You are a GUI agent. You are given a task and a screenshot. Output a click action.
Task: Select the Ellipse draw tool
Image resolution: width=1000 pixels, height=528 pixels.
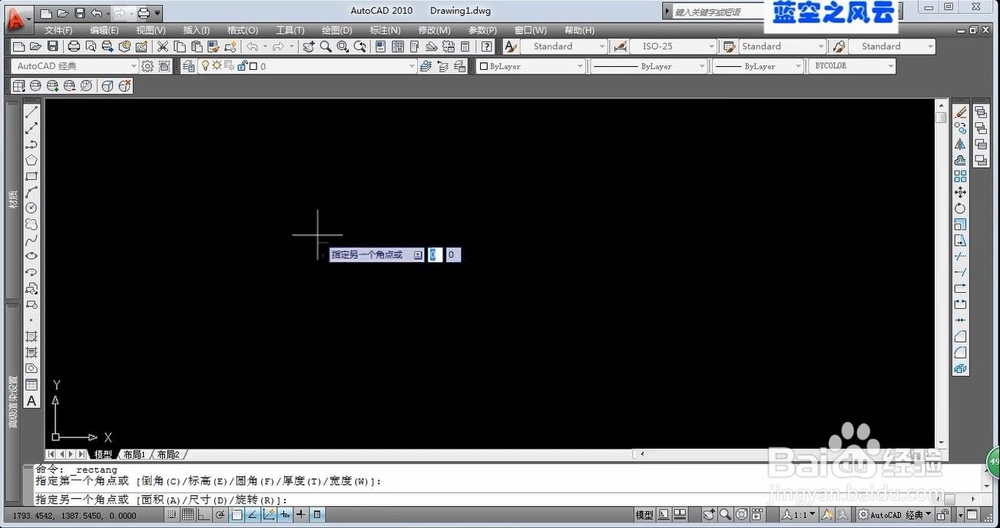point(31,256)
